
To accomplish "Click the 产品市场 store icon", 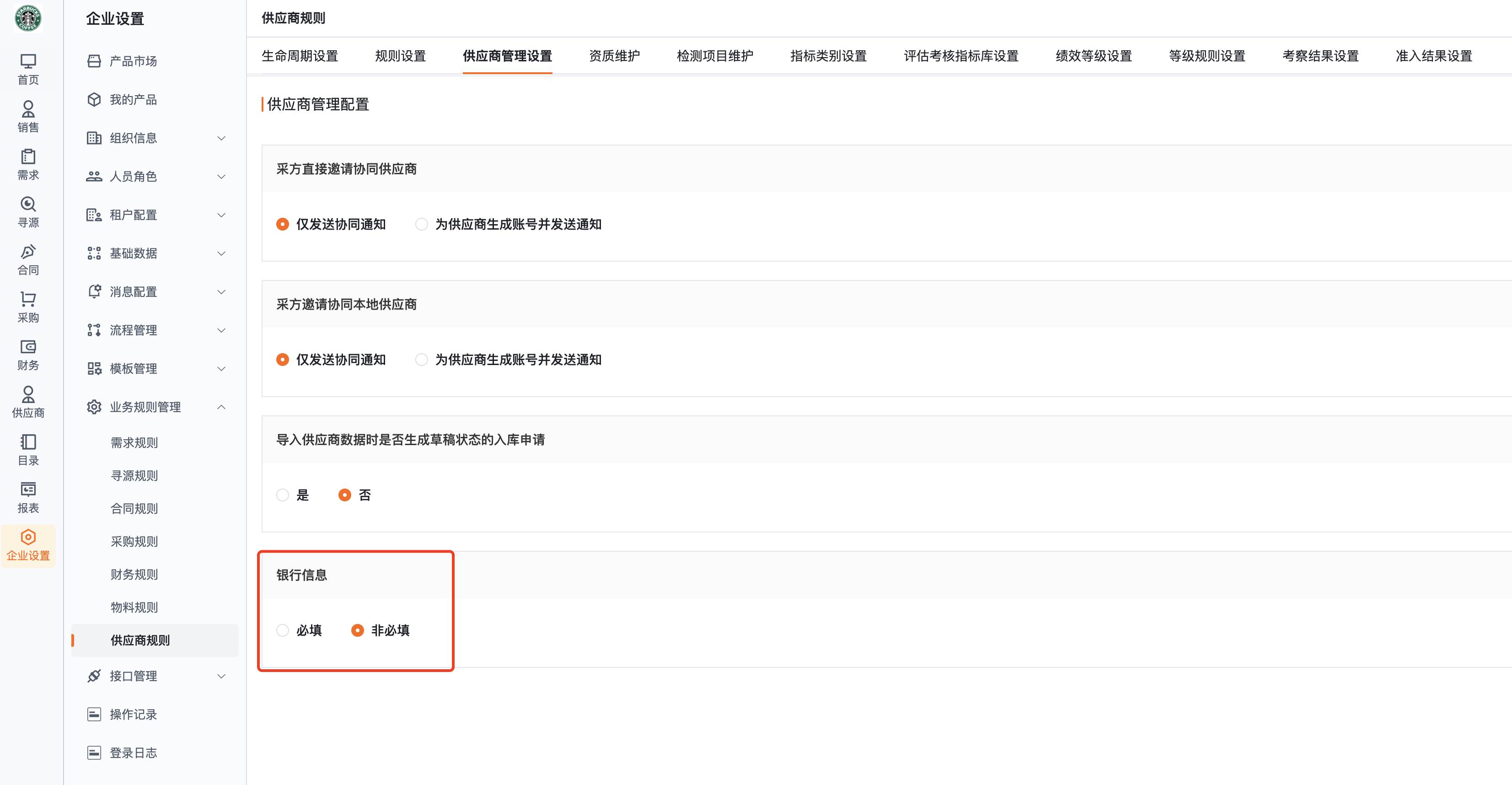I will (x=94, y=61).
